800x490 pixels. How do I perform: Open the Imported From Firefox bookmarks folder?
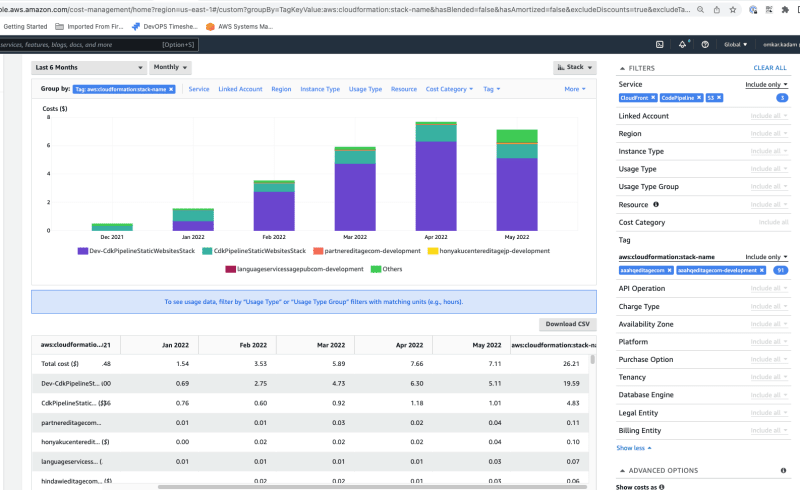[x=89, y=27]
